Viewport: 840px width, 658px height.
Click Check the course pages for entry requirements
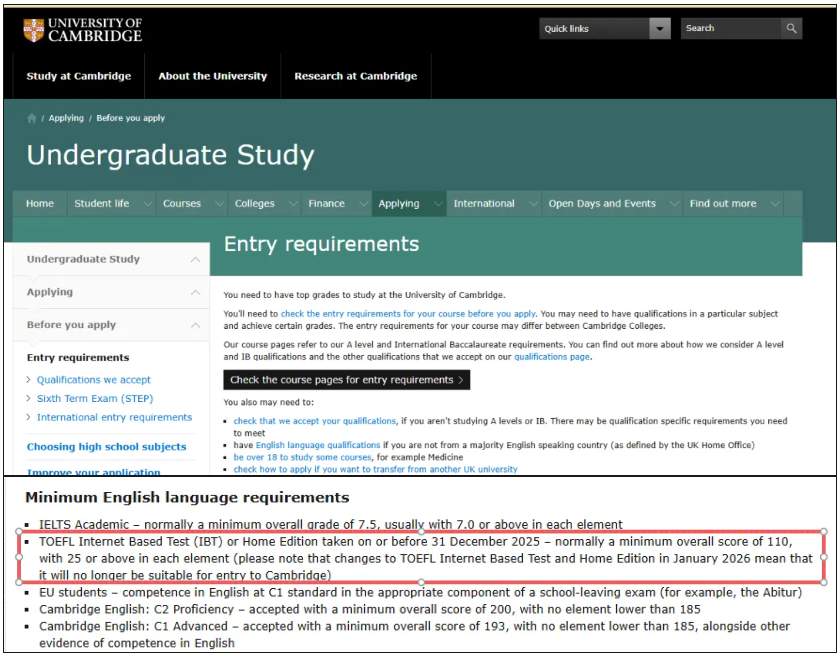[346, 380]
